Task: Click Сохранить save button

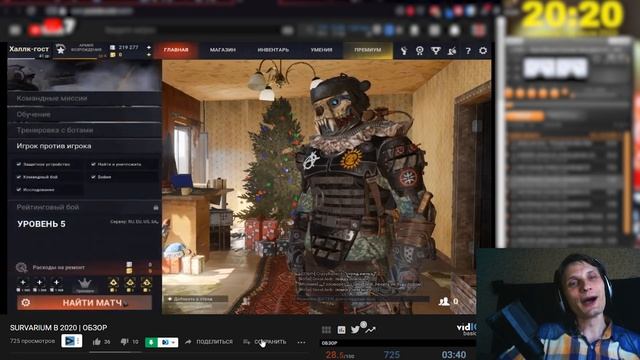Action: pyautogui.click(x=264, y=342)
